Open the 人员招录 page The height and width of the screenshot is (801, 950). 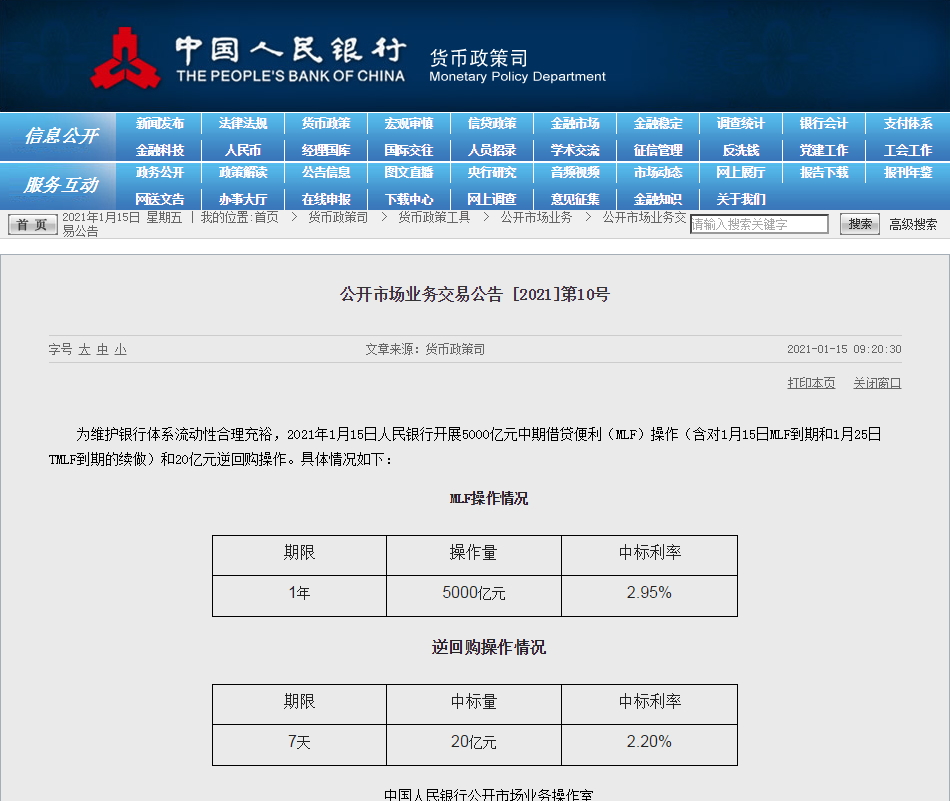492,150
